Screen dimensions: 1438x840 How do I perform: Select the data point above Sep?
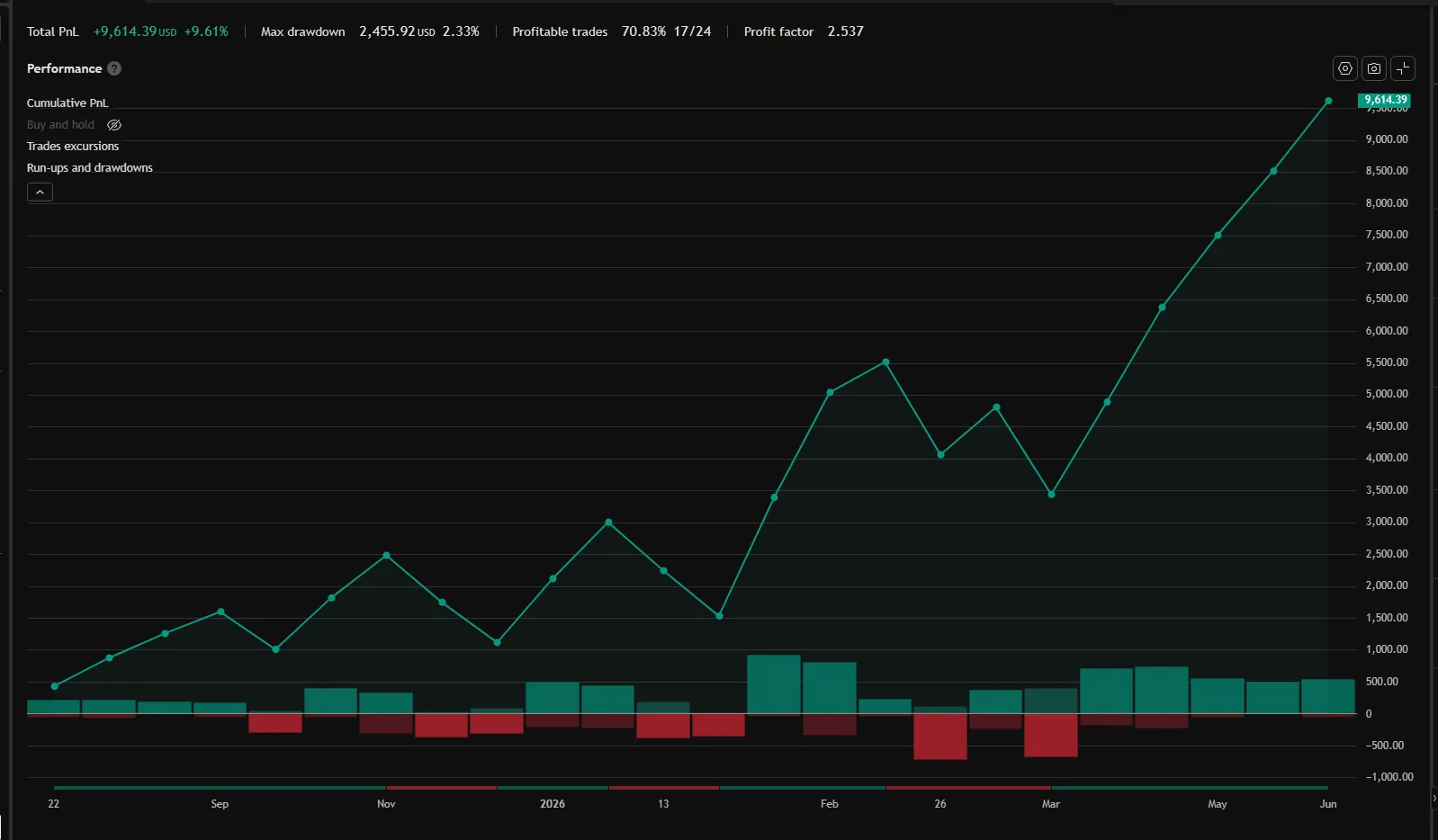(220, 612)
